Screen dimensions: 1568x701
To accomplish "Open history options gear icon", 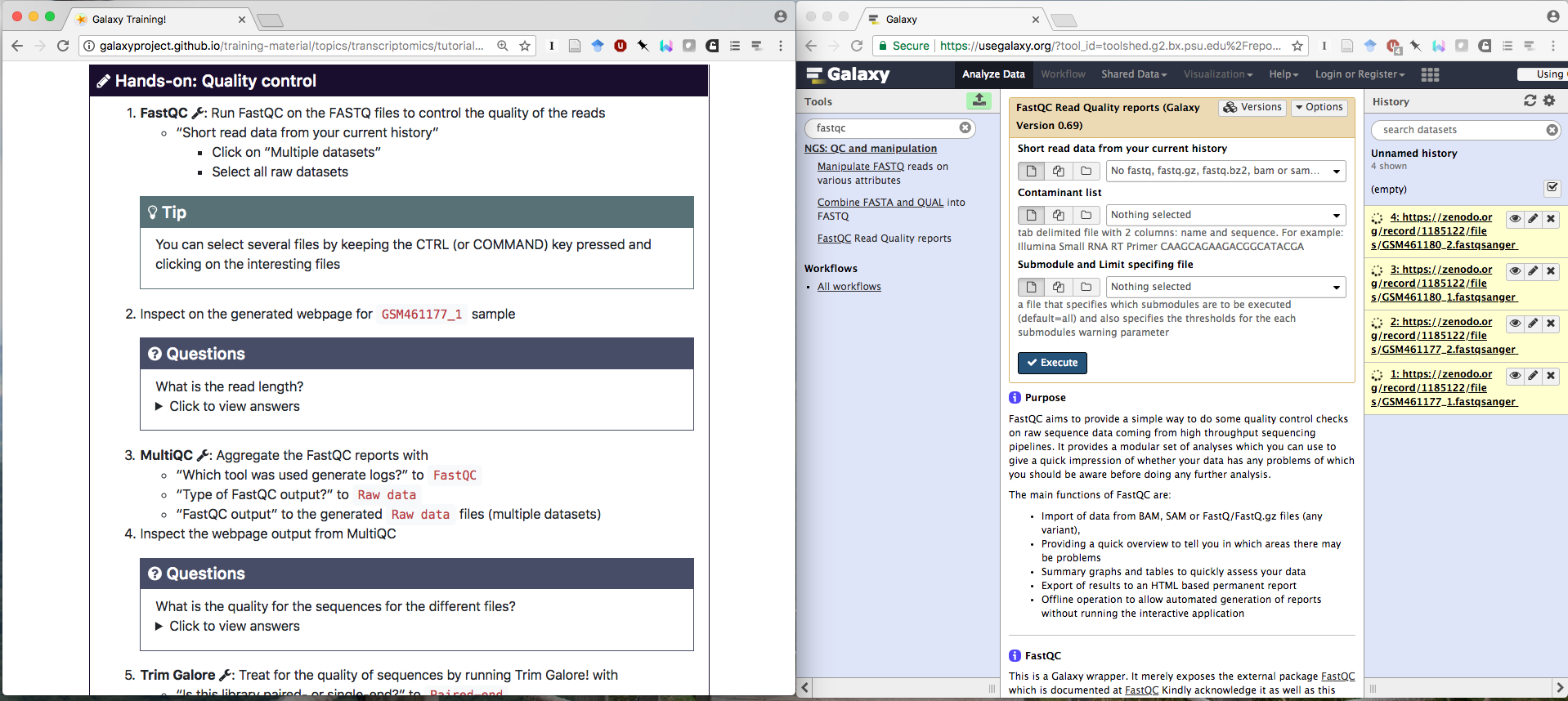I will 1549,100.
